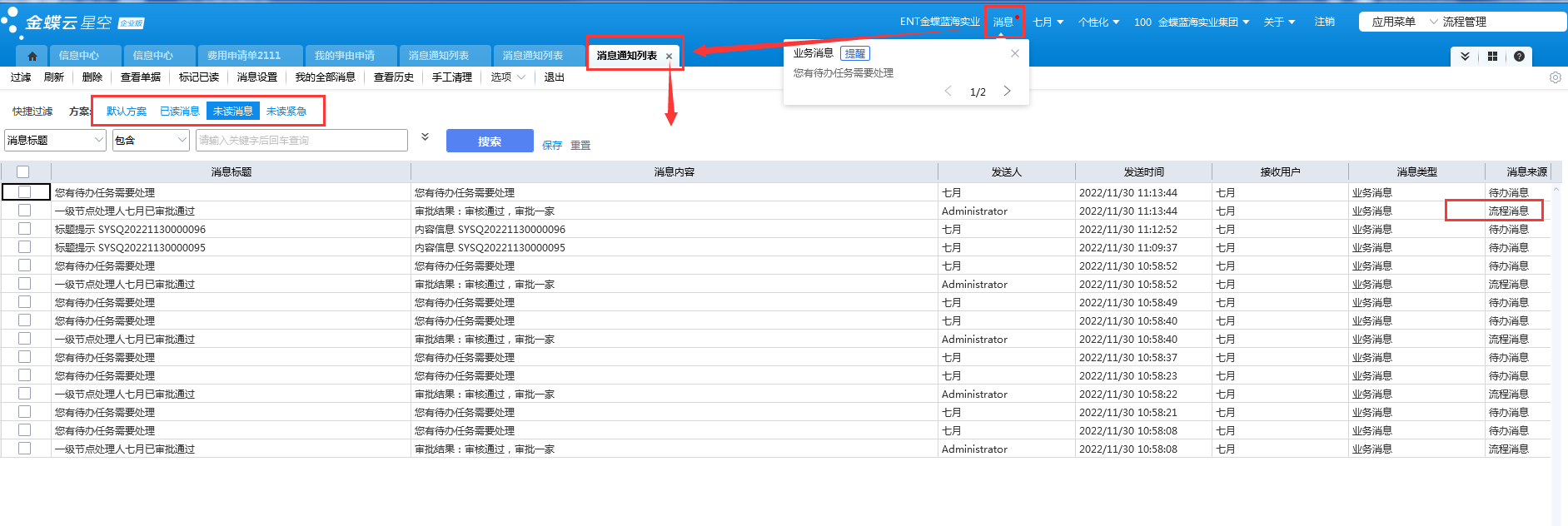Go to previous message in popup
1568x526 pixels.
948,91
